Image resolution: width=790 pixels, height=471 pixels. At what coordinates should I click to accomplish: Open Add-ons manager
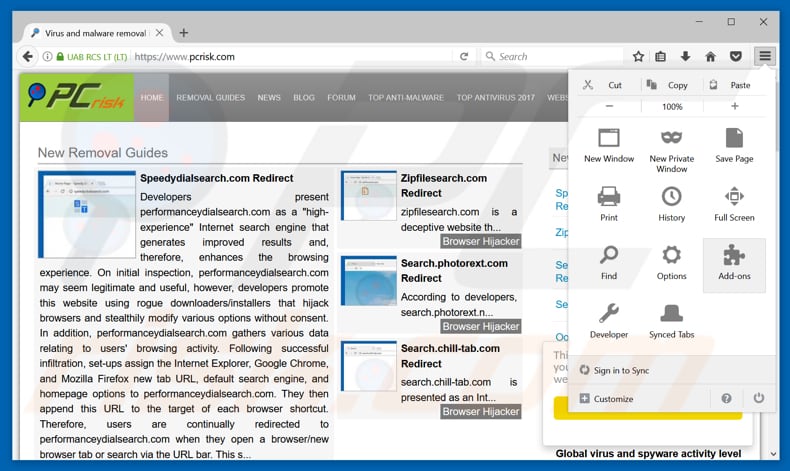[734, 265]
